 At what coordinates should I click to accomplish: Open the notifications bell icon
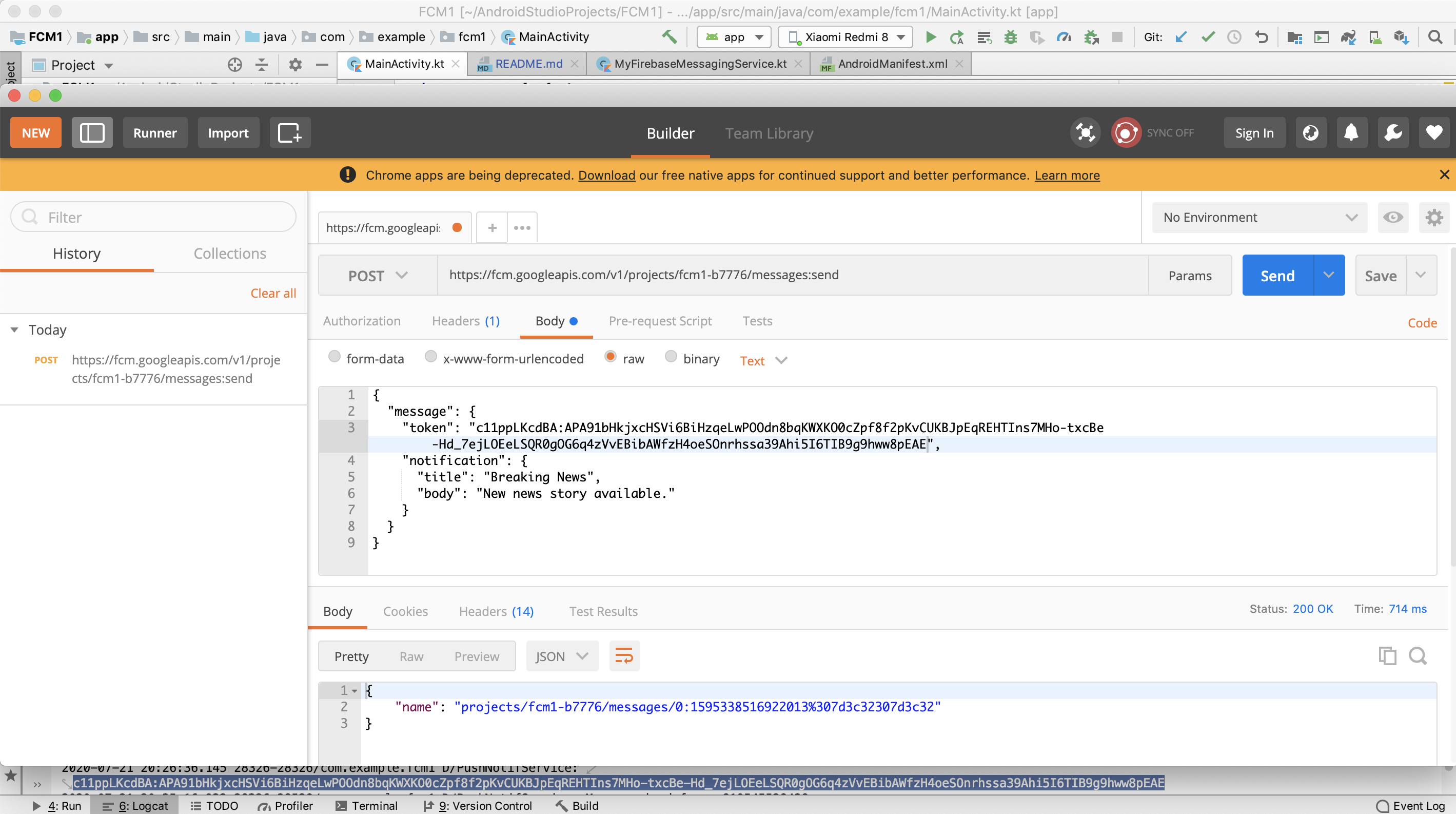click(x=1351, y=133)
